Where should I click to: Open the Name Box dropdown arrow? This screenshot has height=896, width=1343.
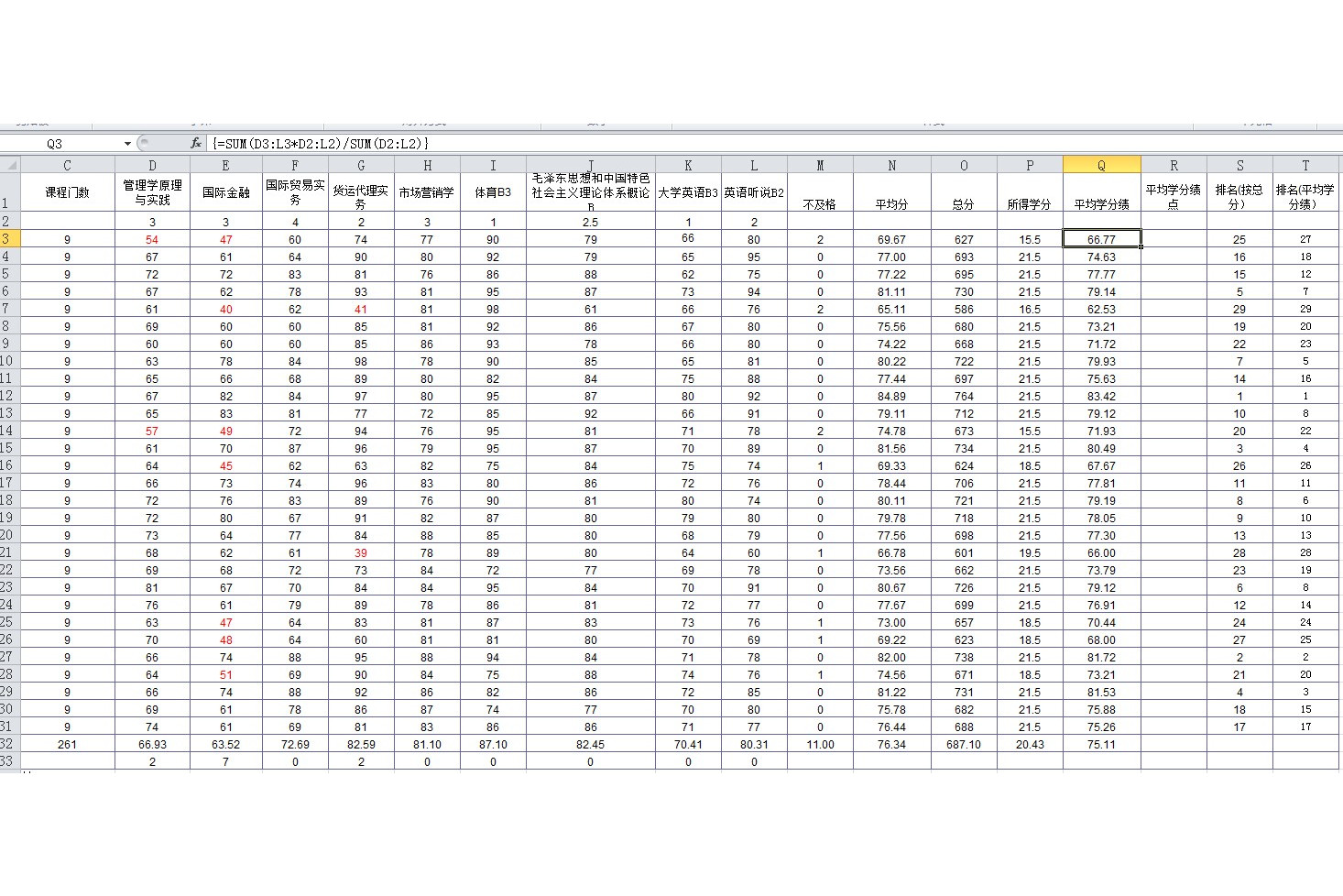[127, 144]
